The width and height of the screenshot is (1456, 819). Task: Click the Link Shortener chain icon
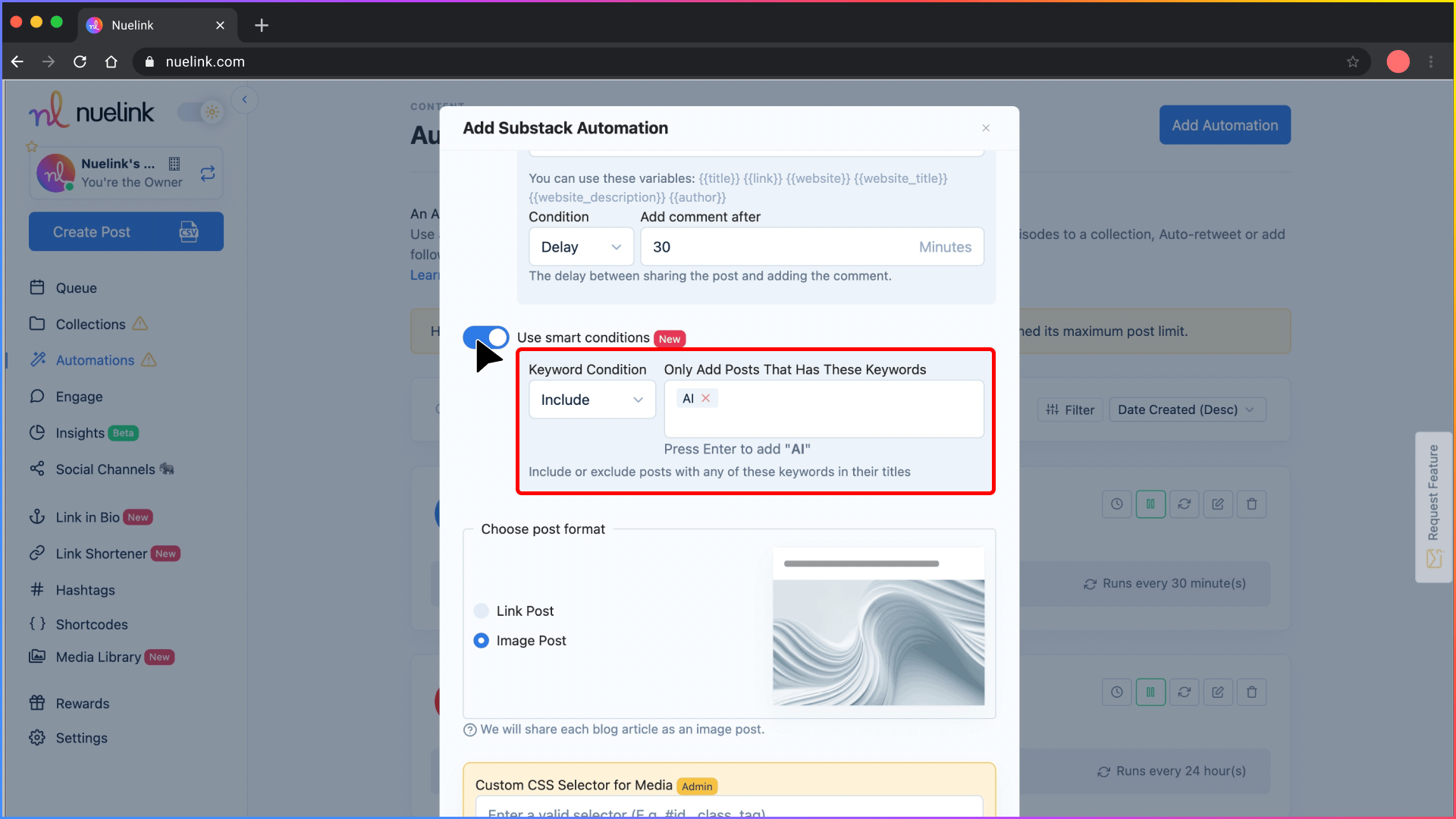tap(37, 554)
